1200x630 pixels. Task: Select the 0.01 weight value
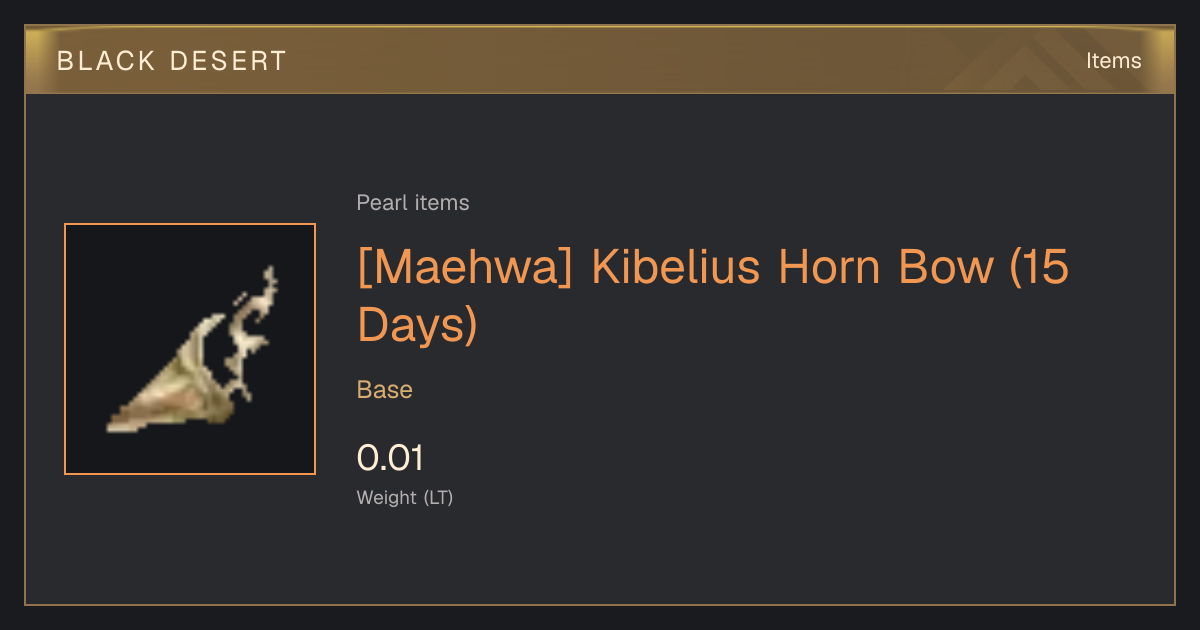pos(390,458)
